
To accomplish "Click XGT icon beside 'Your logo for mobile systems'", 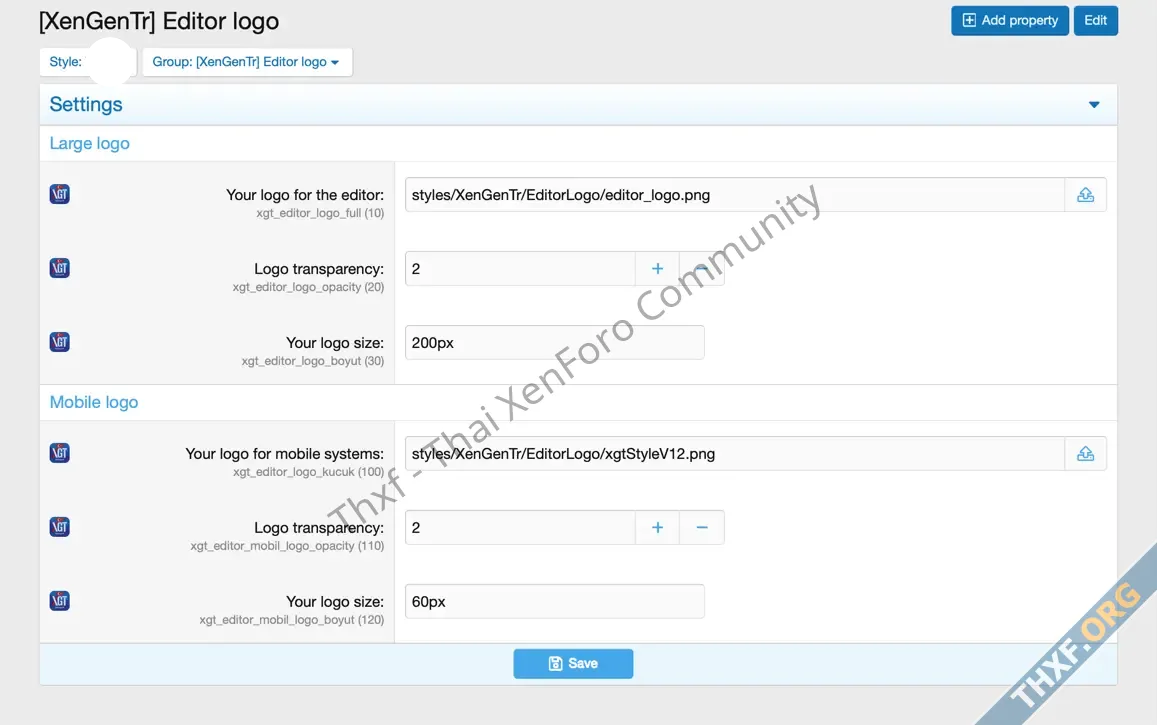I will tap(60, 453).
